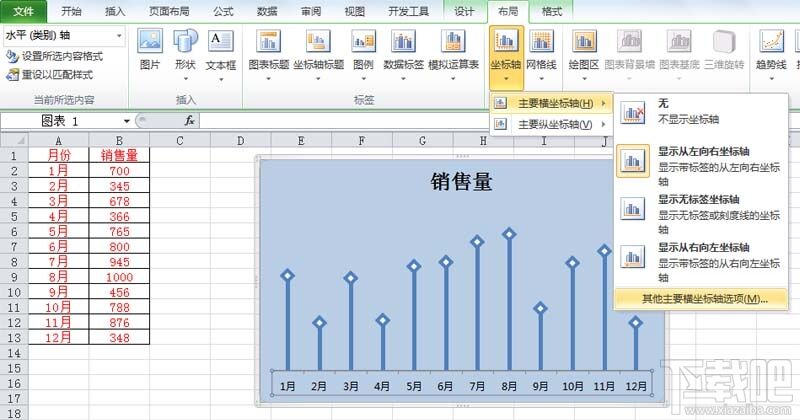Select row 15 header
Screen dimensions: 800x420
(x=14, y=368)
